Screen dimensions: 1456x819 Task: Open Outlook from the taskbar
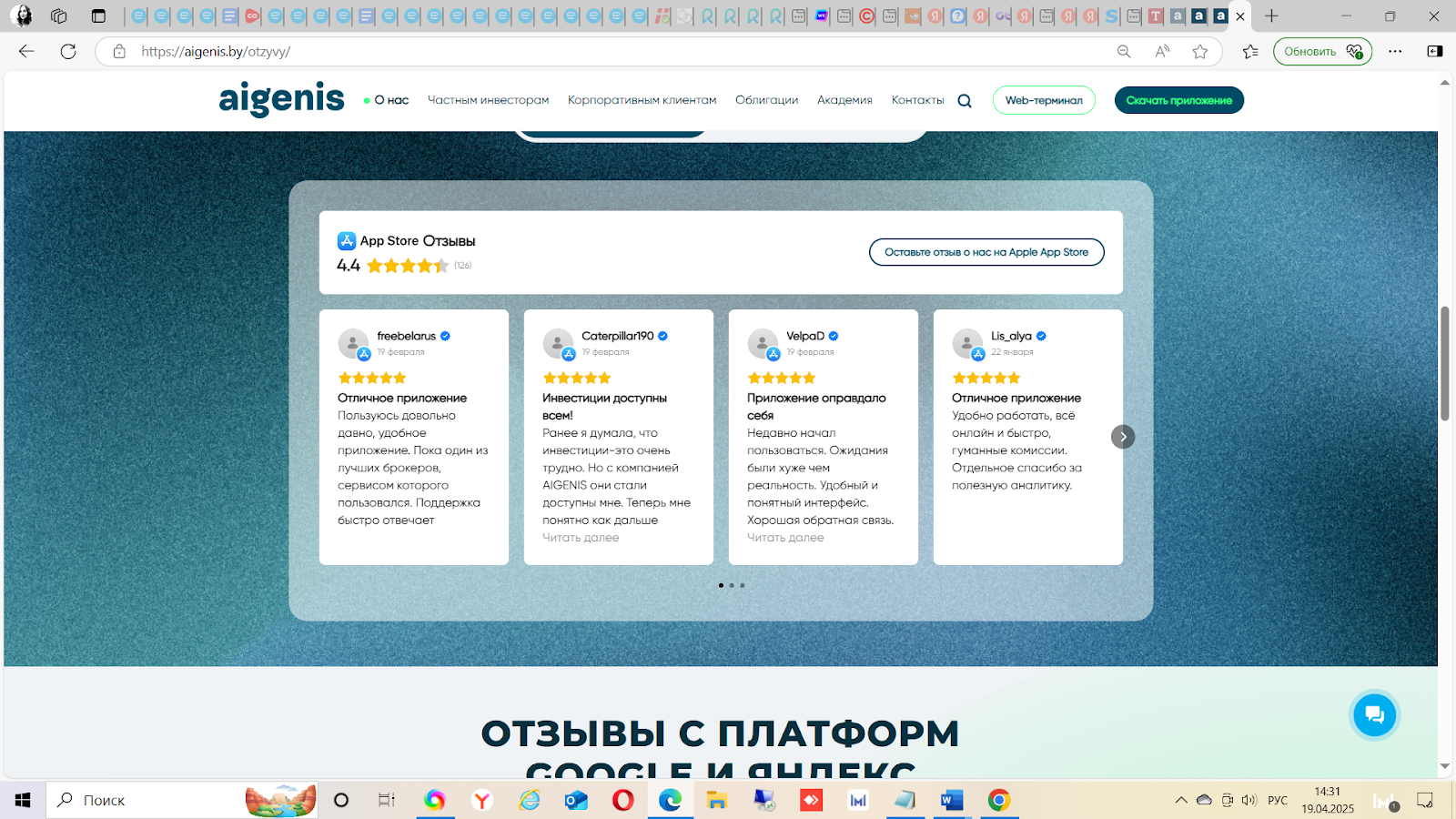pyautogui.click(x=576, y=800)
